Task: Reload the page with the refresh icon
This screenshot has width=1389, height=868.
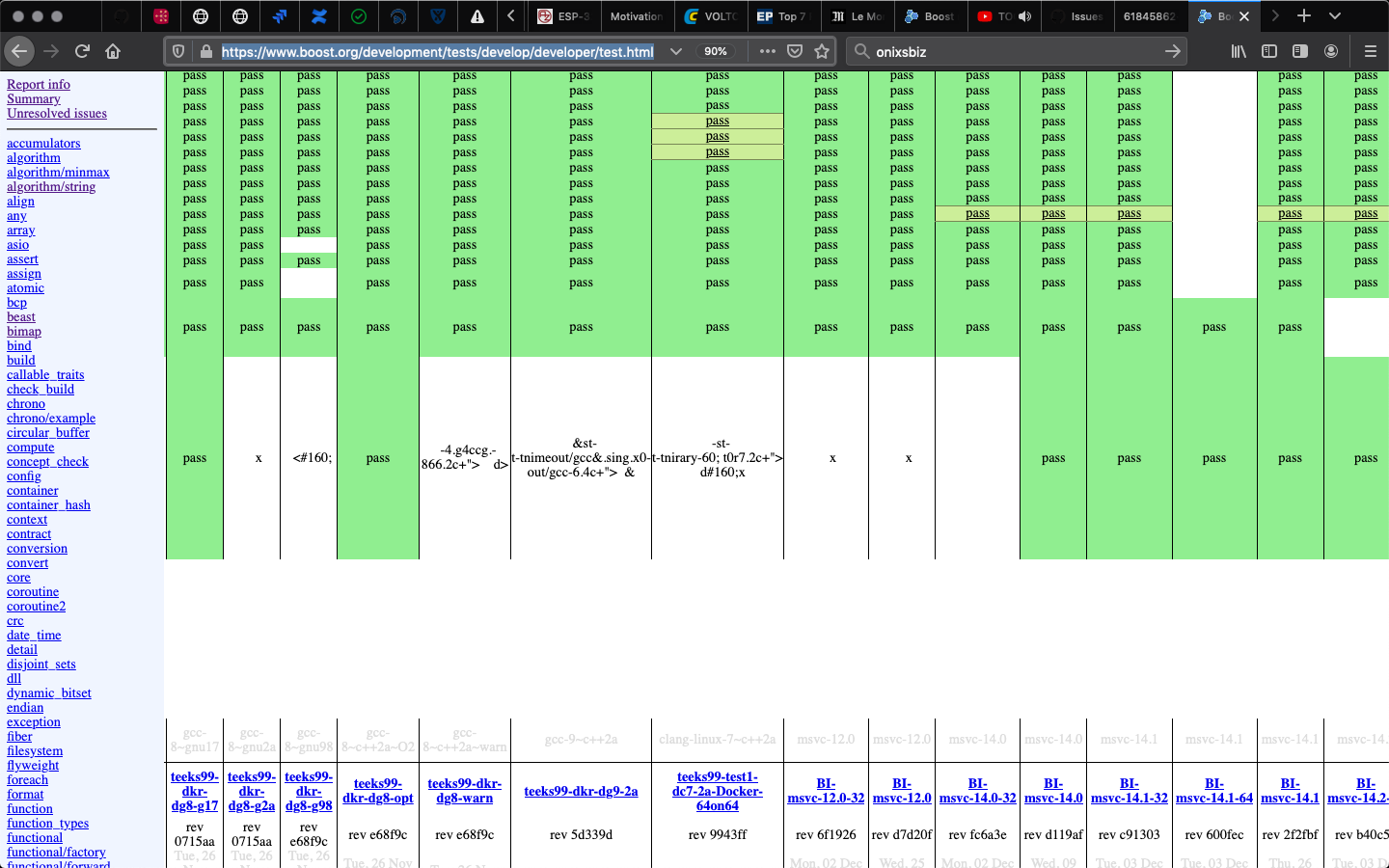Action: point(82,51)
